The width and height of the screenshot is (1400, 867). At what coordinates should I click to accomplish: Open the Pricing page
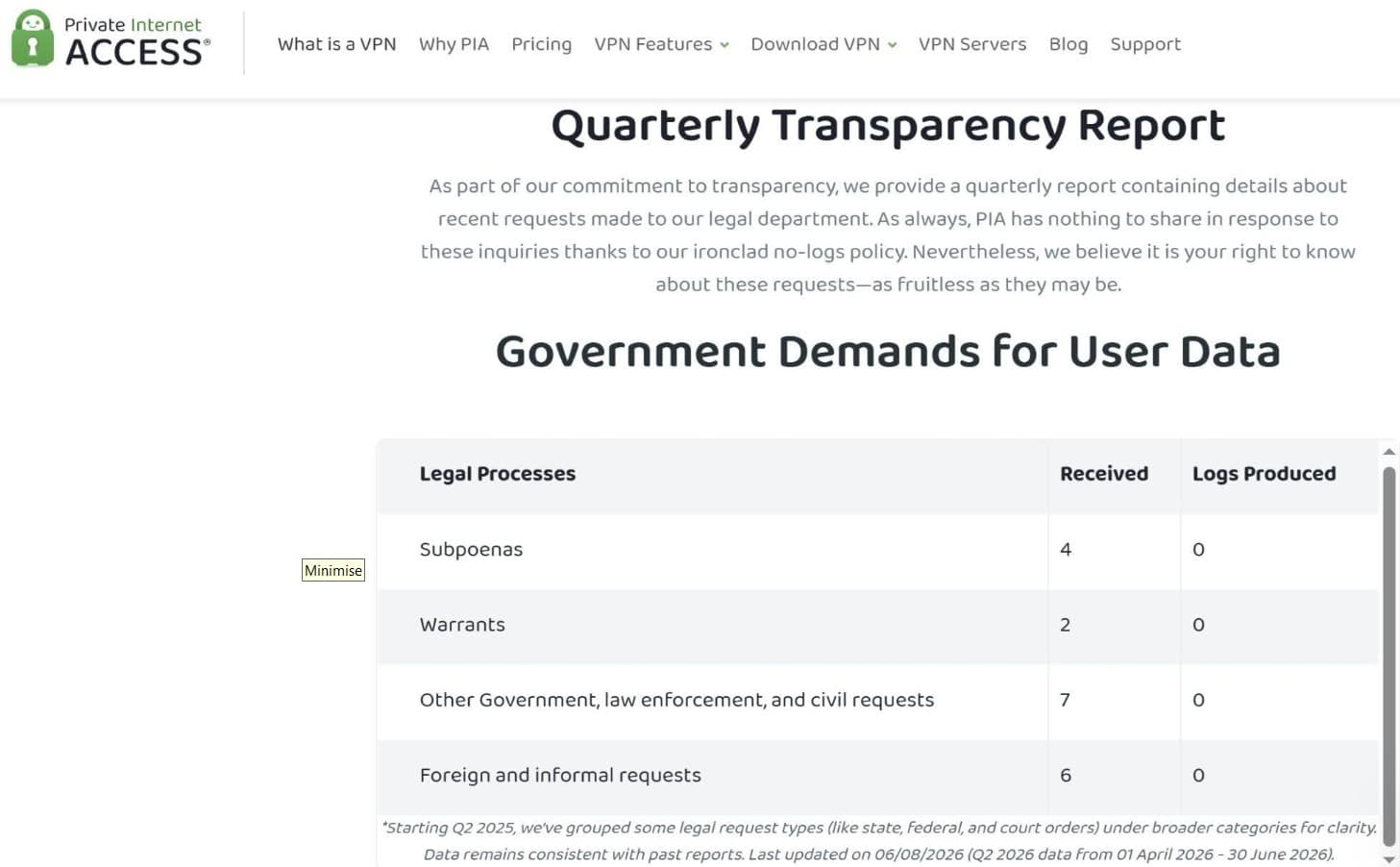coord(541,44)
